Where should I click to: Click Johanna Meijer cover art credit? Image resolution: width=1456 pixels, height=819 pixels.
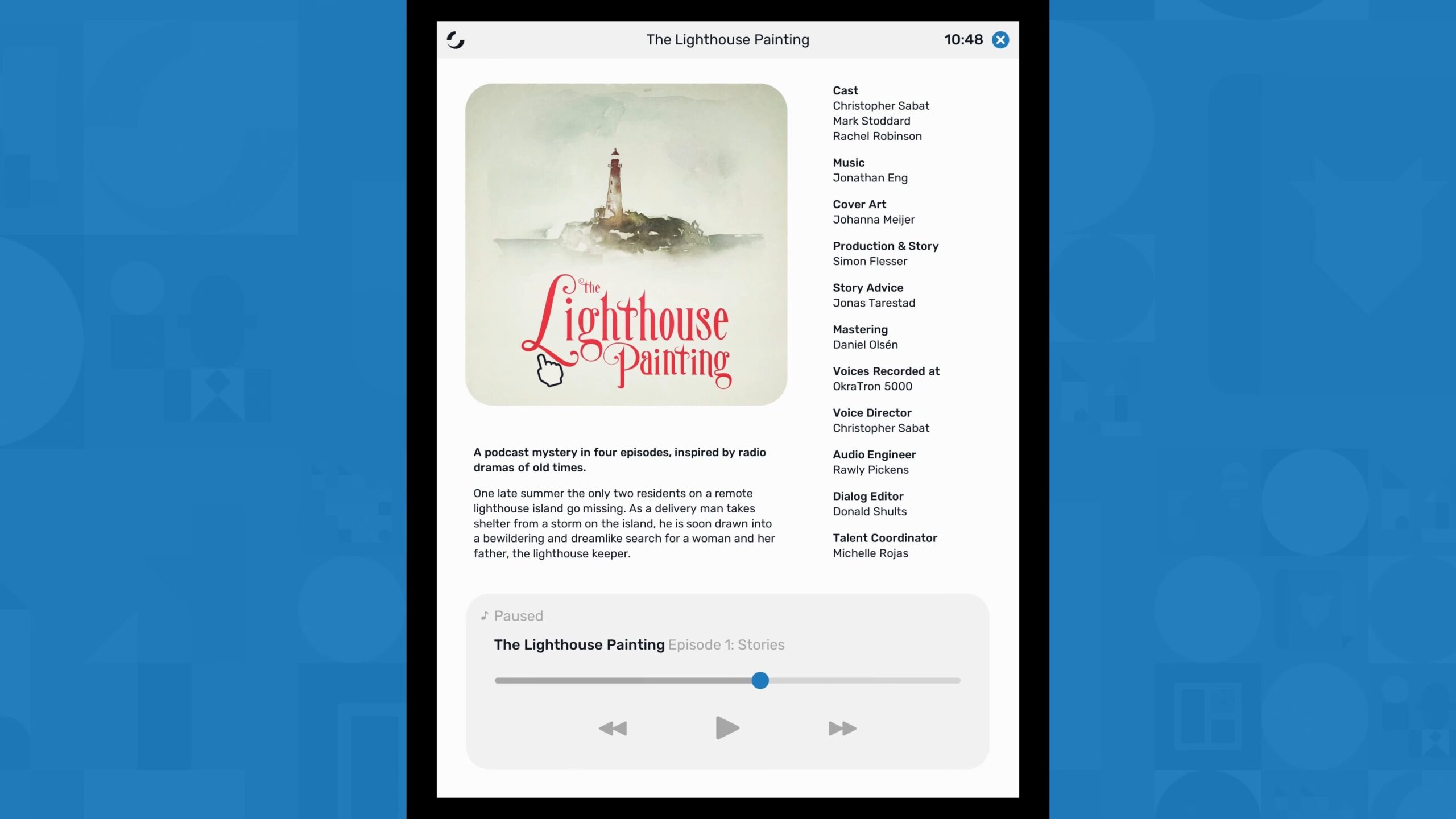coord(874,220)
